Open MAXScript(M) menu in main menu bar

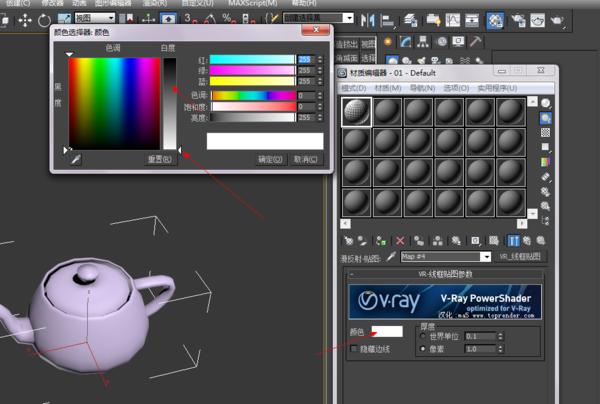pos(253,3)
